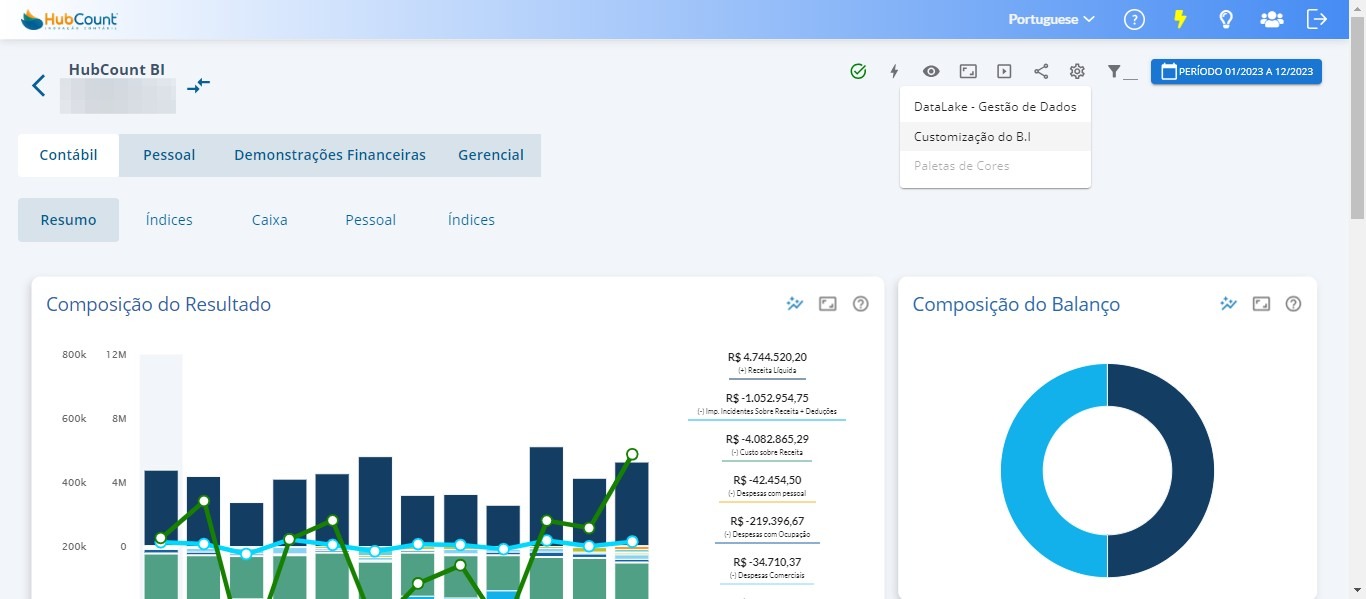Select the first Índices sub-tab
The height and width of the screenshot is (599, 1366).
click(x=169, y=220)
